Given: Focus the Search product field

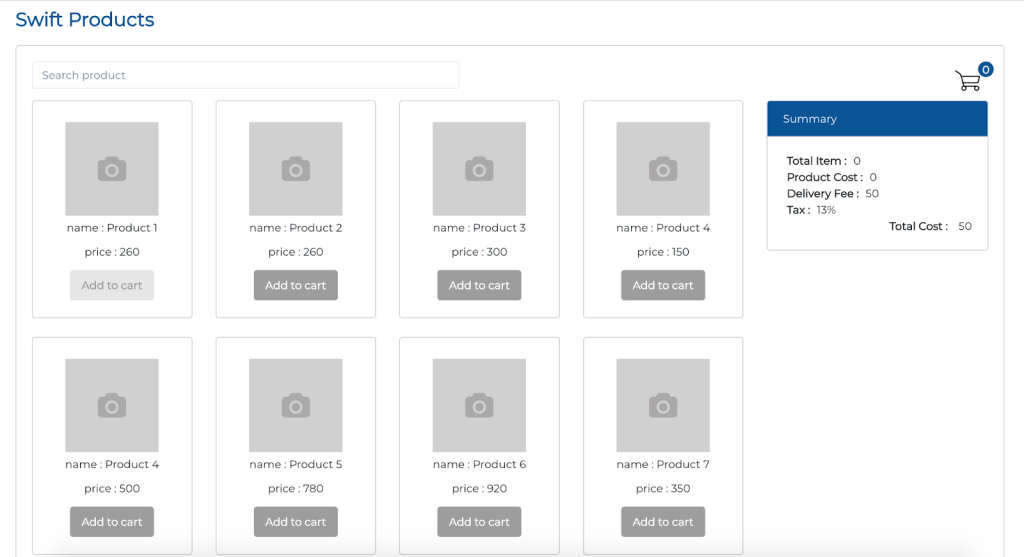Looking at the screenshot, I should pos(246,75).
